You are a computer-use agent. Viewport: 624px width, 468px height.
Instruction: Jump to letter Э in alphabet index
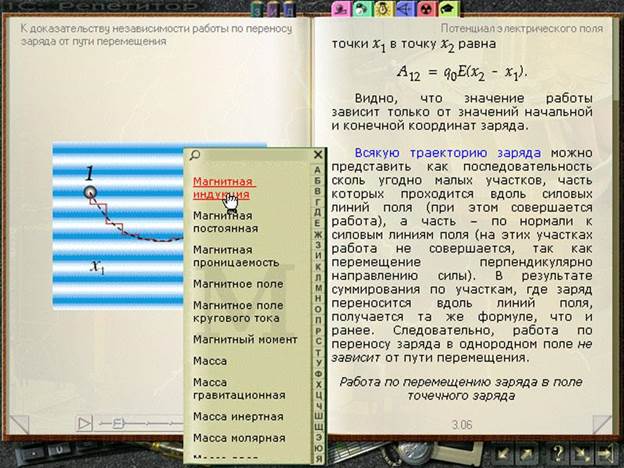(x=318, y=438)
